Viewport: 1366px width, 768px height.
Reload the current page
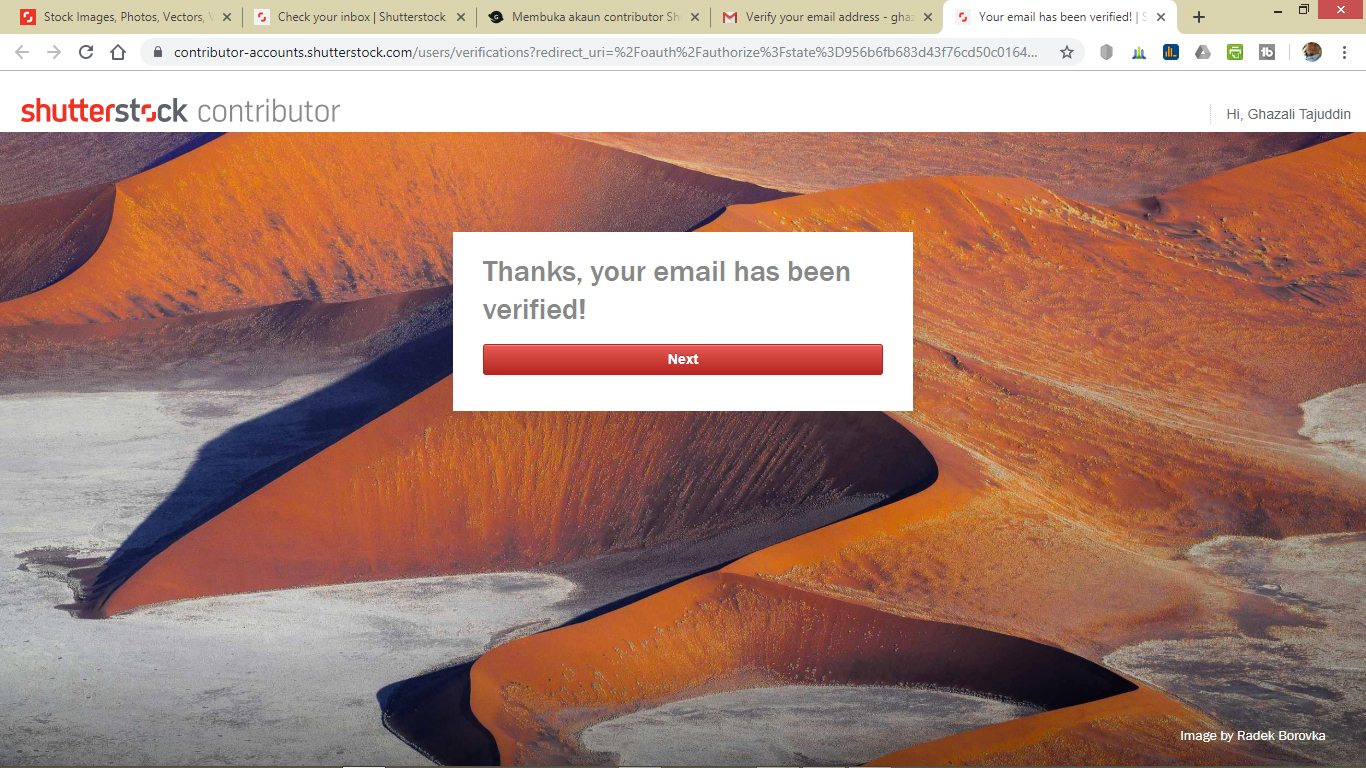point(86,52)
